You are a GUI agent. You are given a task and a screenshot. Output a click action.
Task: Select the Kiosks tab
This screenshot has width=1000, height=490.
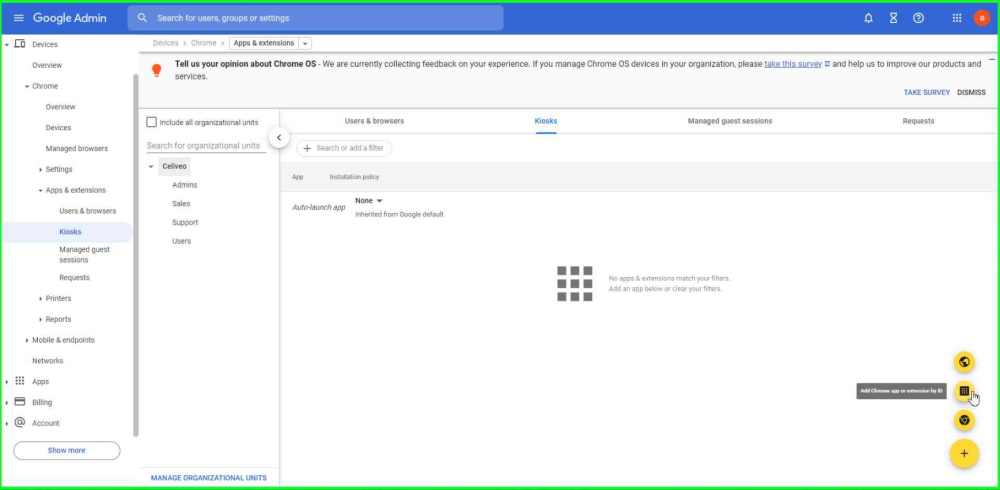[x=546, y=121]
